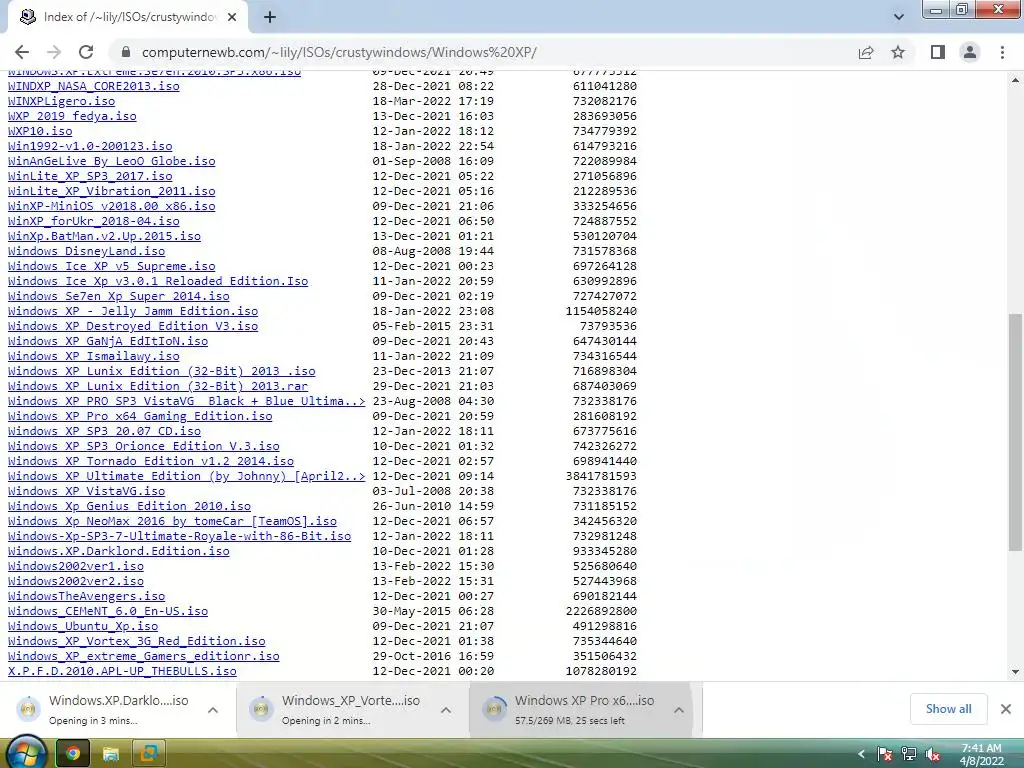The height and width of the screenshot is (768, 1024).
Task: Show hidden system tray icons
Action: [861, 754]
